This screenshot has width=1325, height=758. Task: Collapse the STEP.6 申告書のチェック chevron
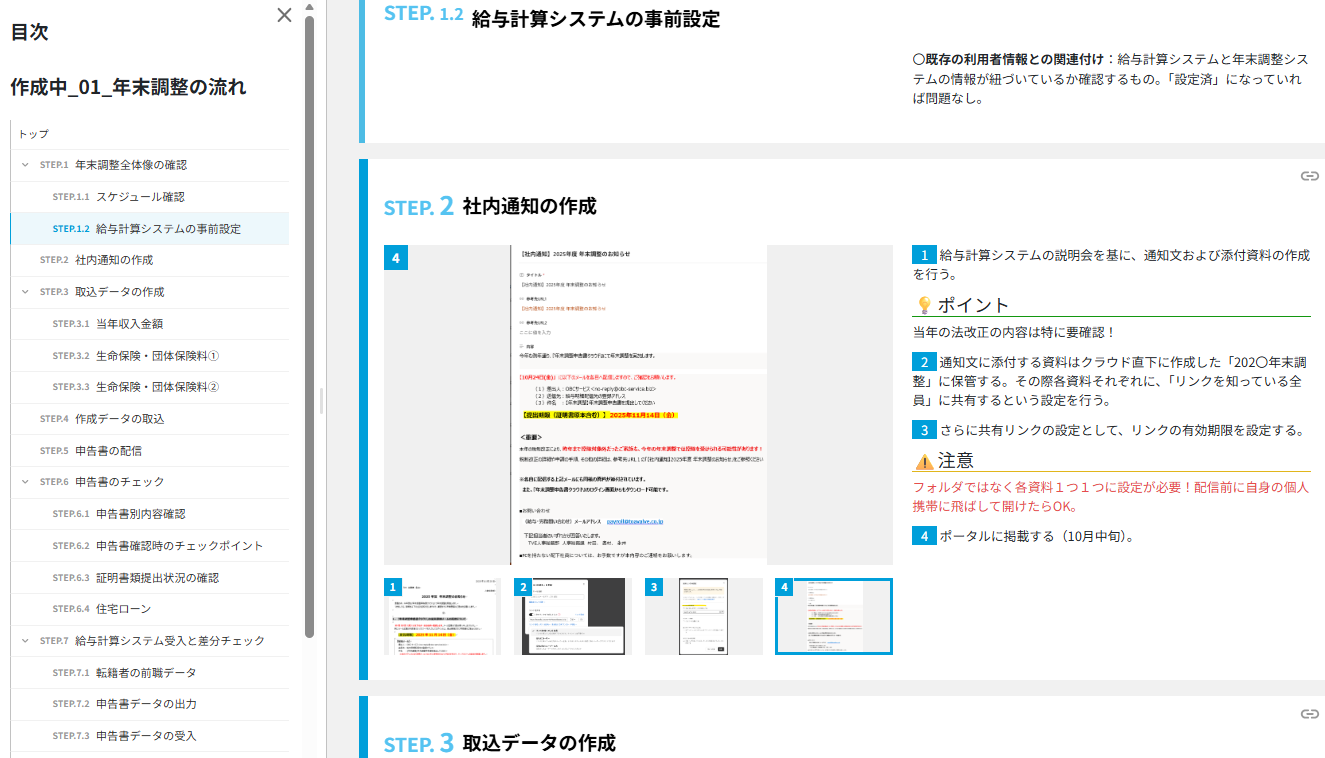coord(26,482)
